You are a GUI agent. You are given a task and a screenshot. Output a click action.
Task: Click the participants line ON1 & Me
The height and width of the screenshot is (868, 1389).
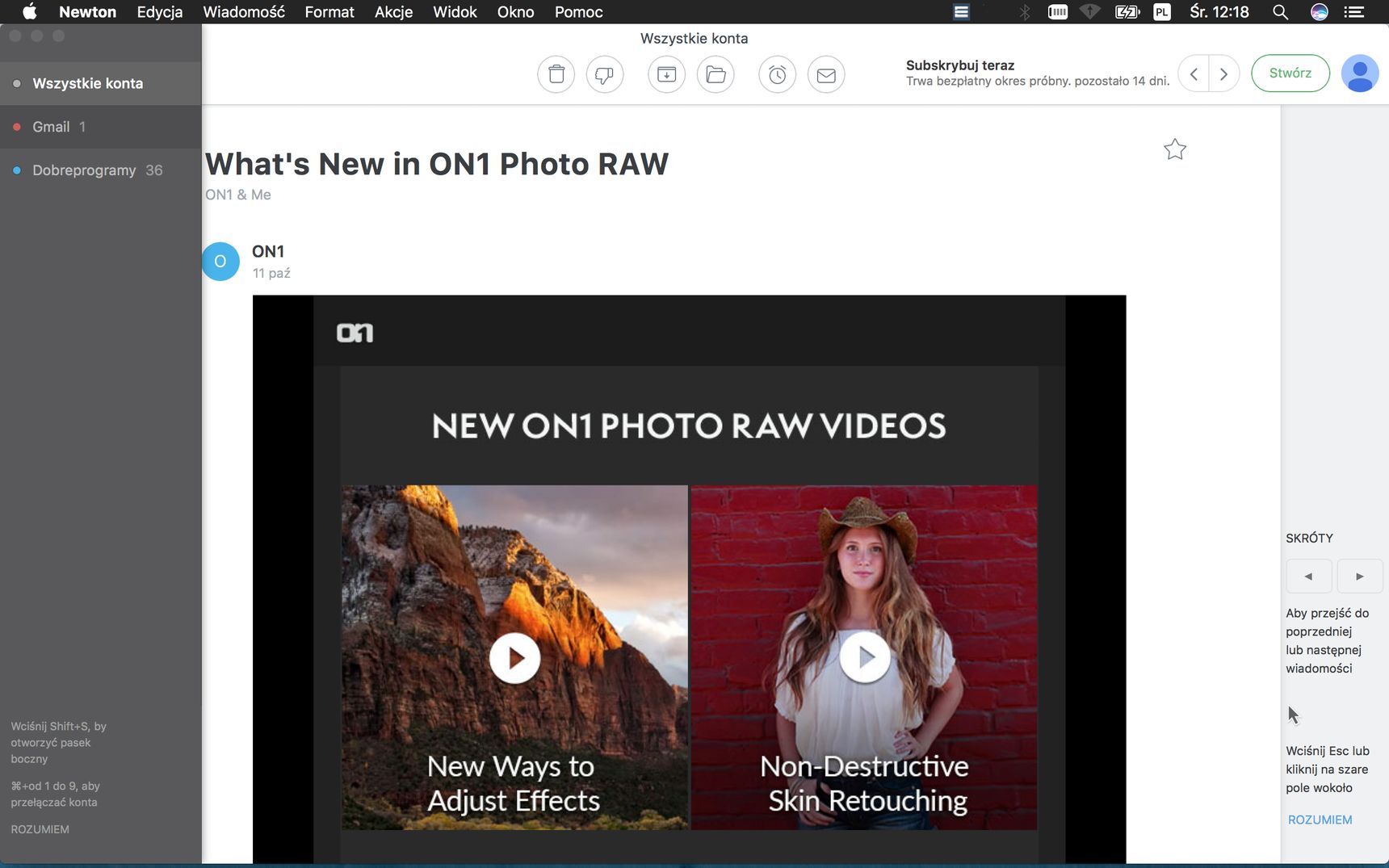tap(238, 195)
